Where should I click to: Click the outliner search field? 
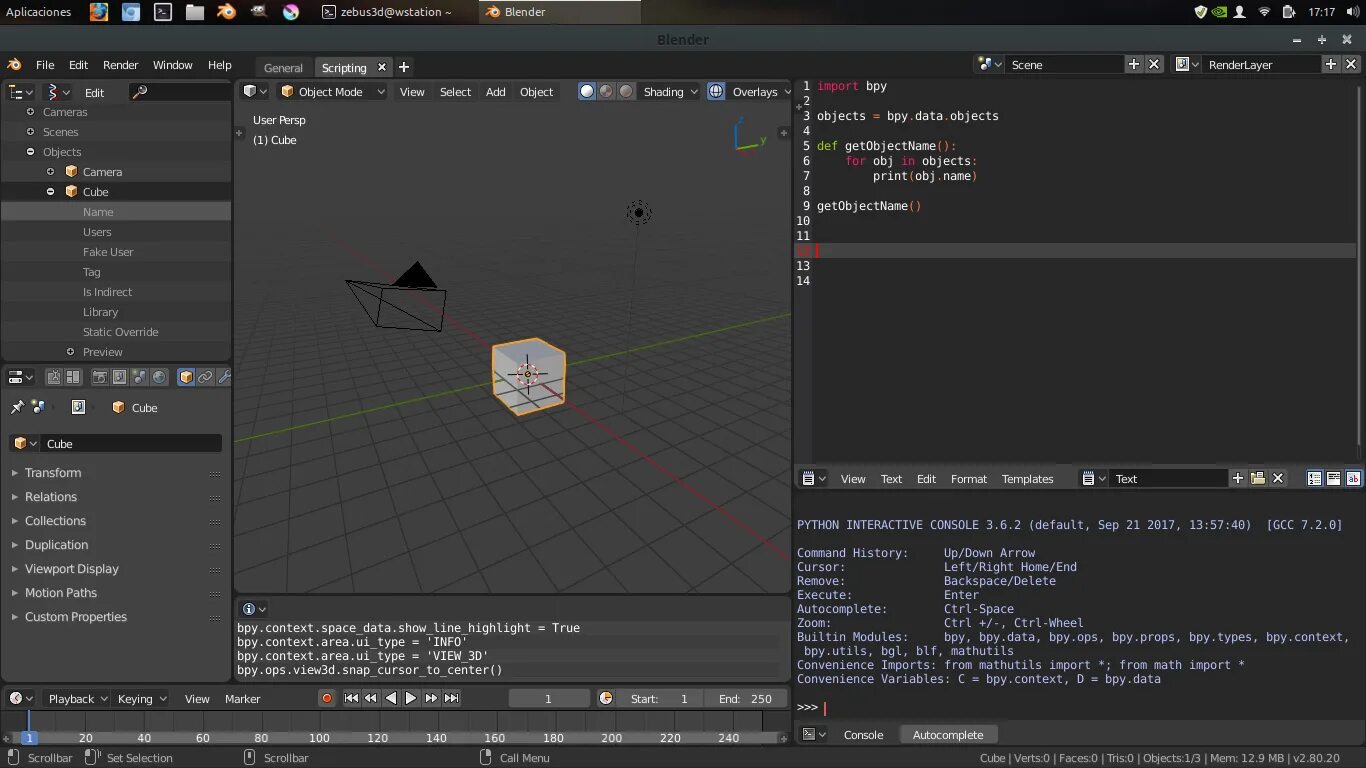(180, 91)
